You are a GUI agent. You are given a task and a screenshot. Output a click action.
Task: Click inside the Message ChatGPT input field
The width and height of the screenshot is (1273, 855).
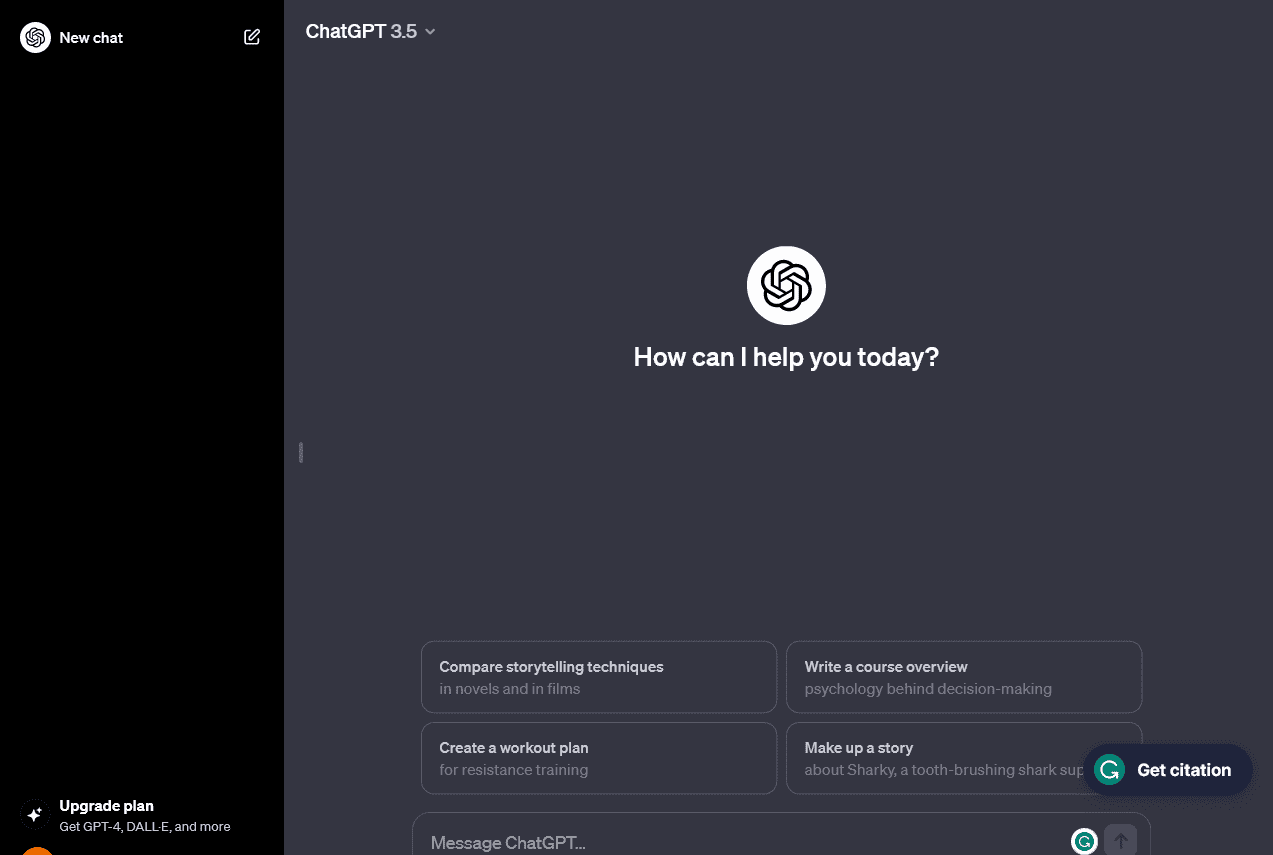coord(700,842)
